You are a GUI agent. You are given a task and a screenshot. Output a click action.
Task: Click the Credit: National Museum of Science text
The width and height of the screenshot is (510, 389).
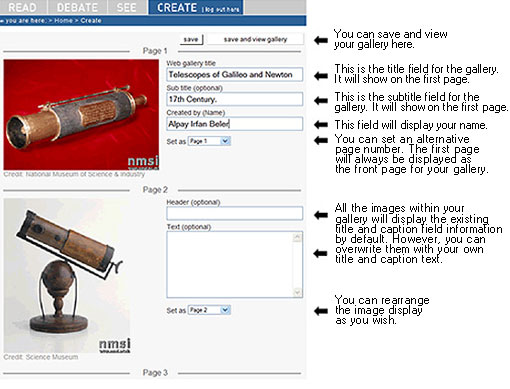pos(74,174)
